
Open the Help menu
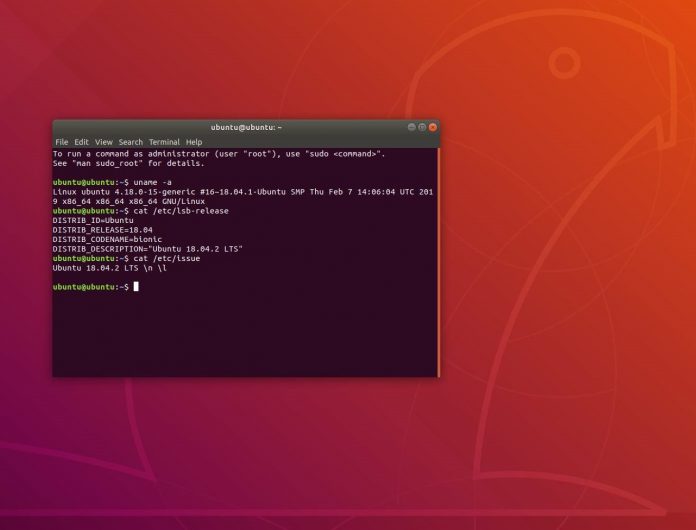pyautogui.click(x=194, y=142)
